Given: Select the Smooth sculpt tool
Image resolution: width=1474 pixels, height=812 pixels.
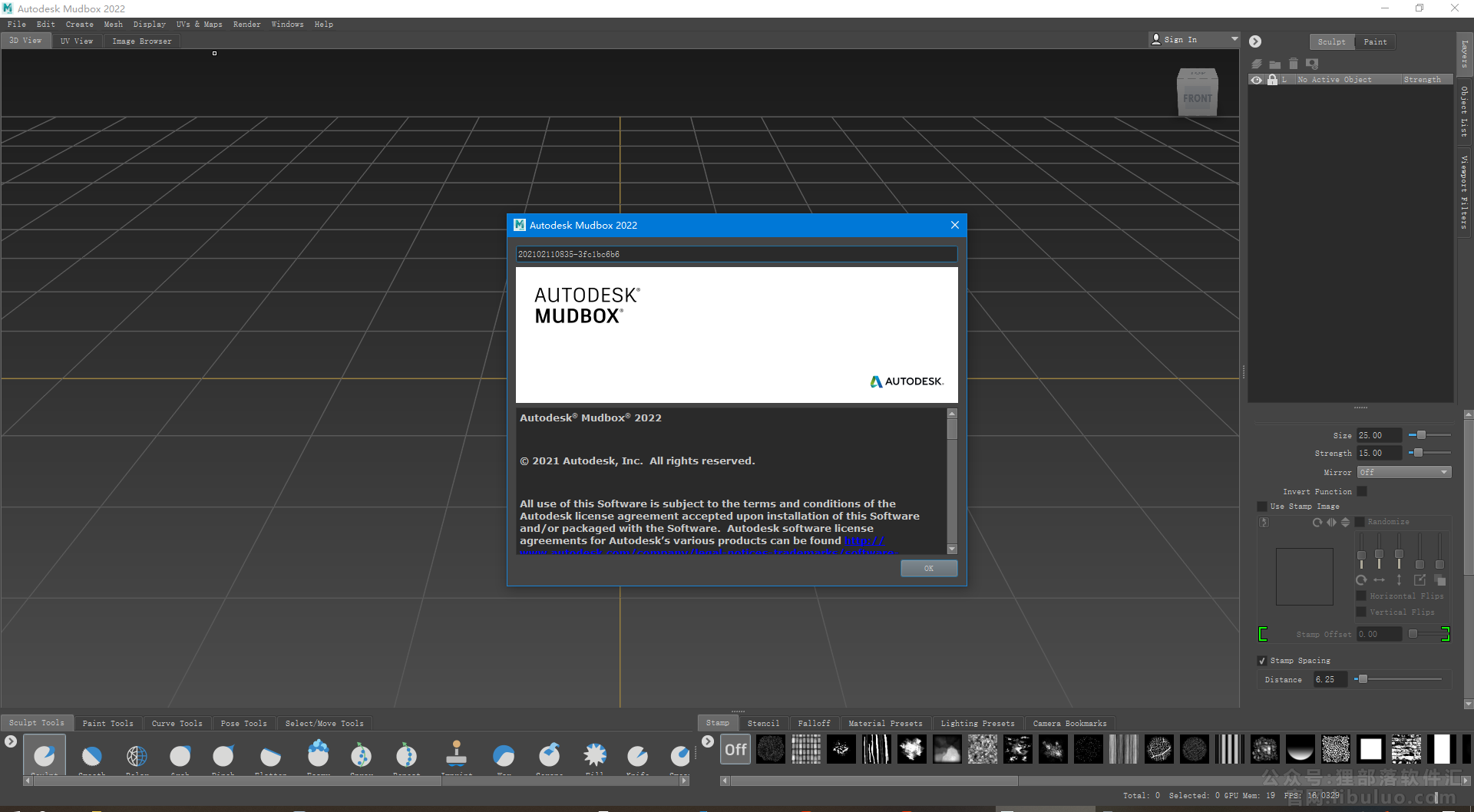Looking at the screenshot, I should click(91, 756).
